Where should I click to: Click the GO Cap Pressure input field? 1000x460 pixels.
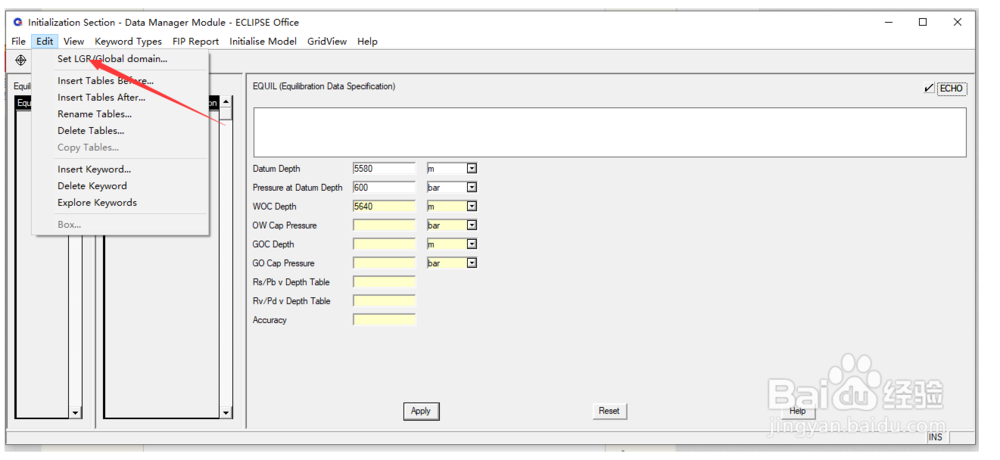pyautogui.click(x=384, y=263)
